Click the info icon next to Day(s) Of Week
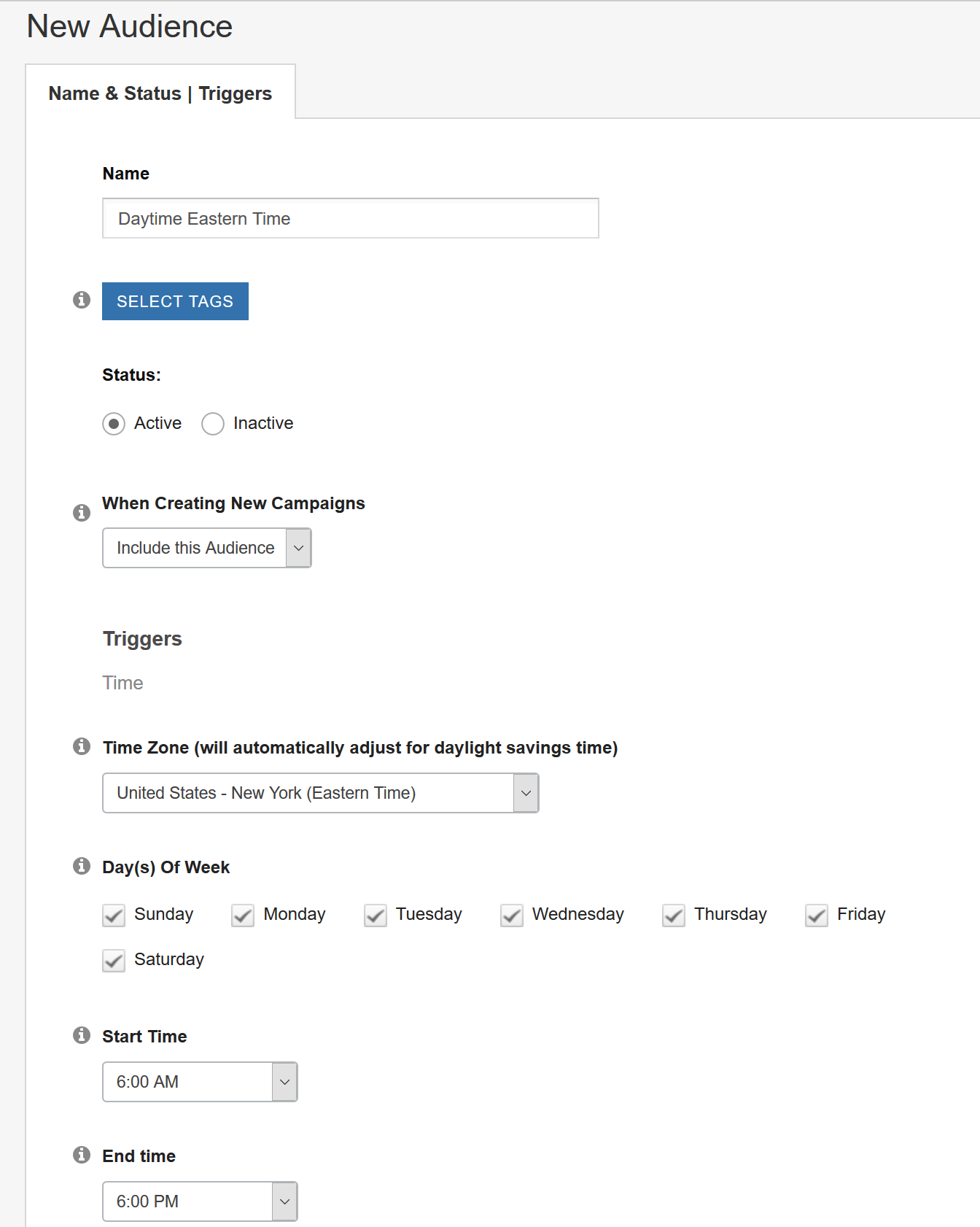The image size is (980, 1227). pos(81,867)
